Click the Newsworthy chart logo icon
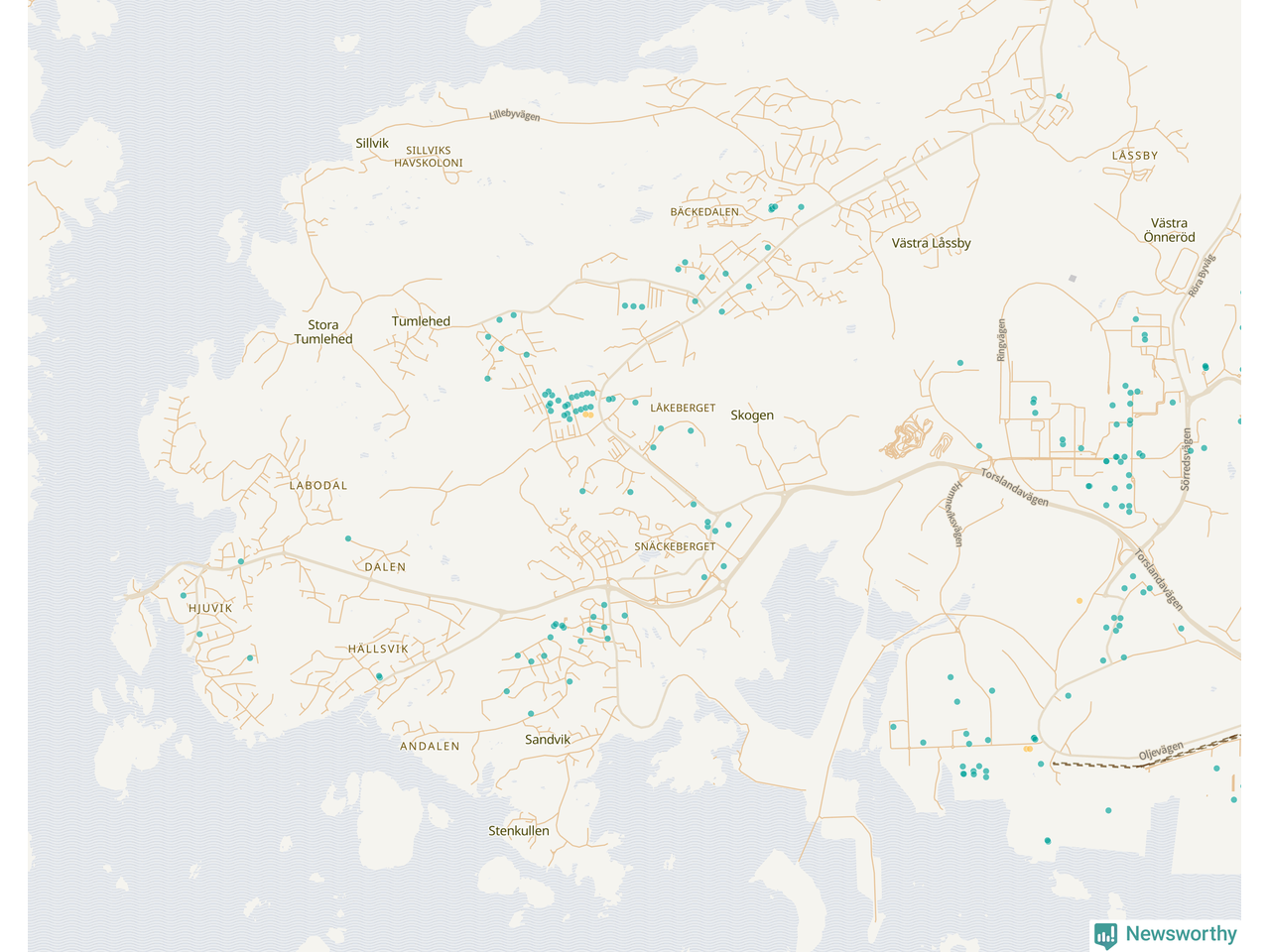 pos(1105,935)
